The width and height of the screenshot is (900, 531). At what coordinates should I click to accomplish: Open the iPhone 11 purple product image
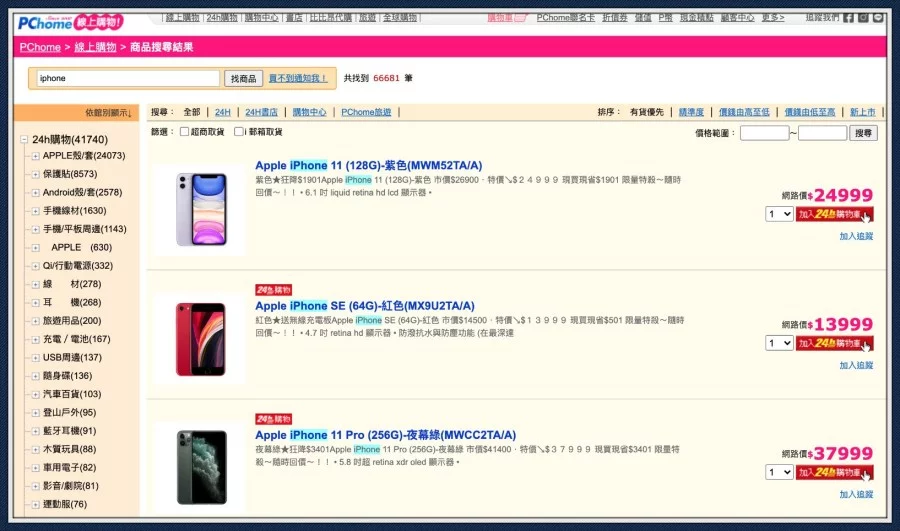pos(201,210)
